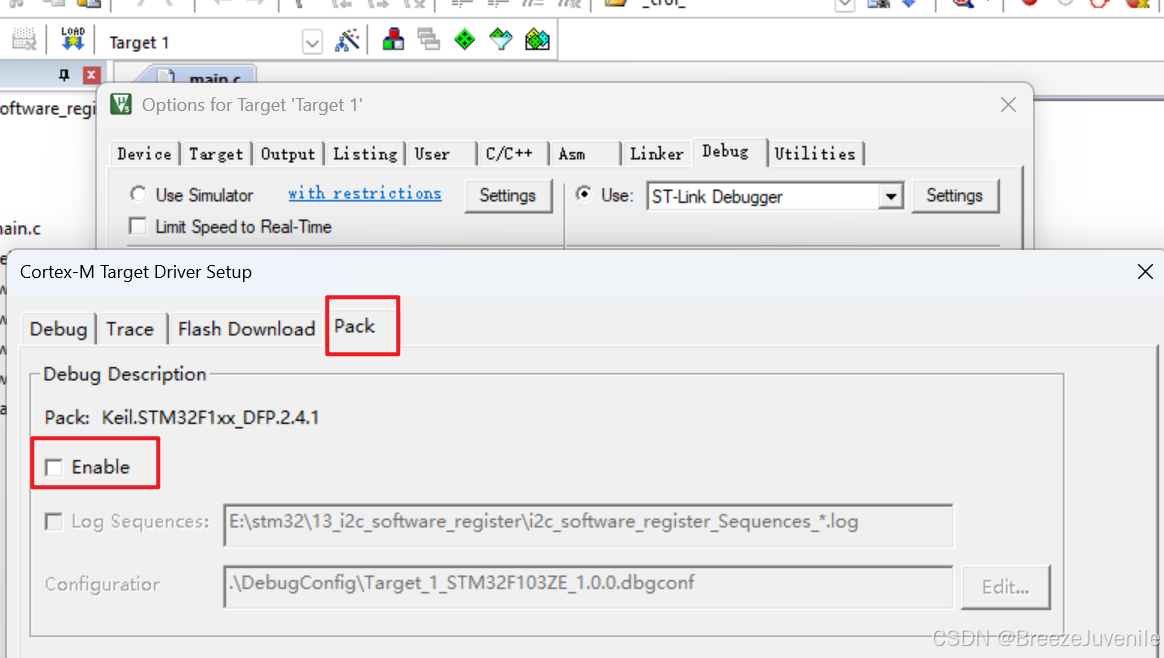
Task: Click the grayed batch build icon left of LOAD
Action: click(24, 39)
